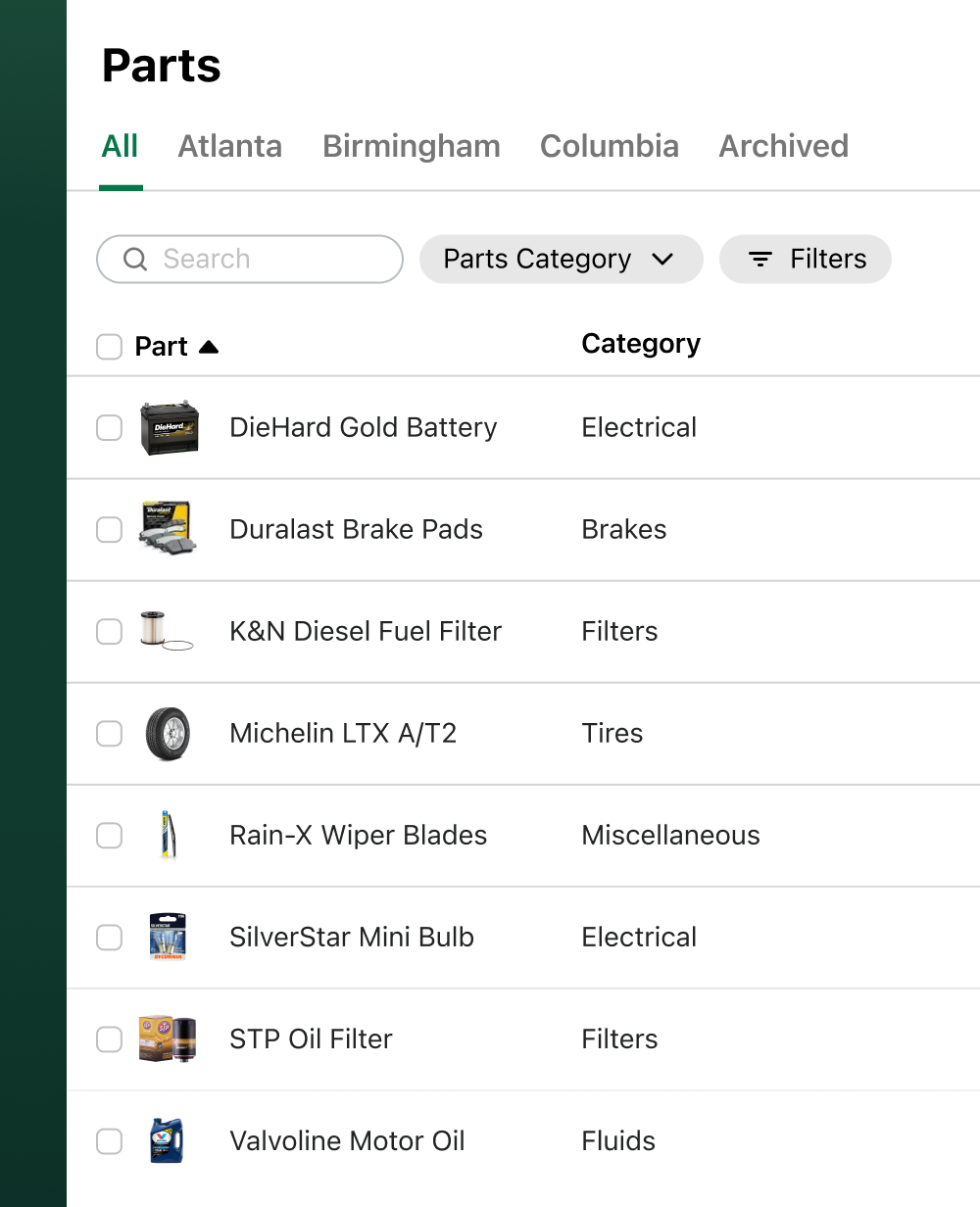Screen dimensions: 980x1207
Task: Click the Category column header
Action: tap(641, 344)
